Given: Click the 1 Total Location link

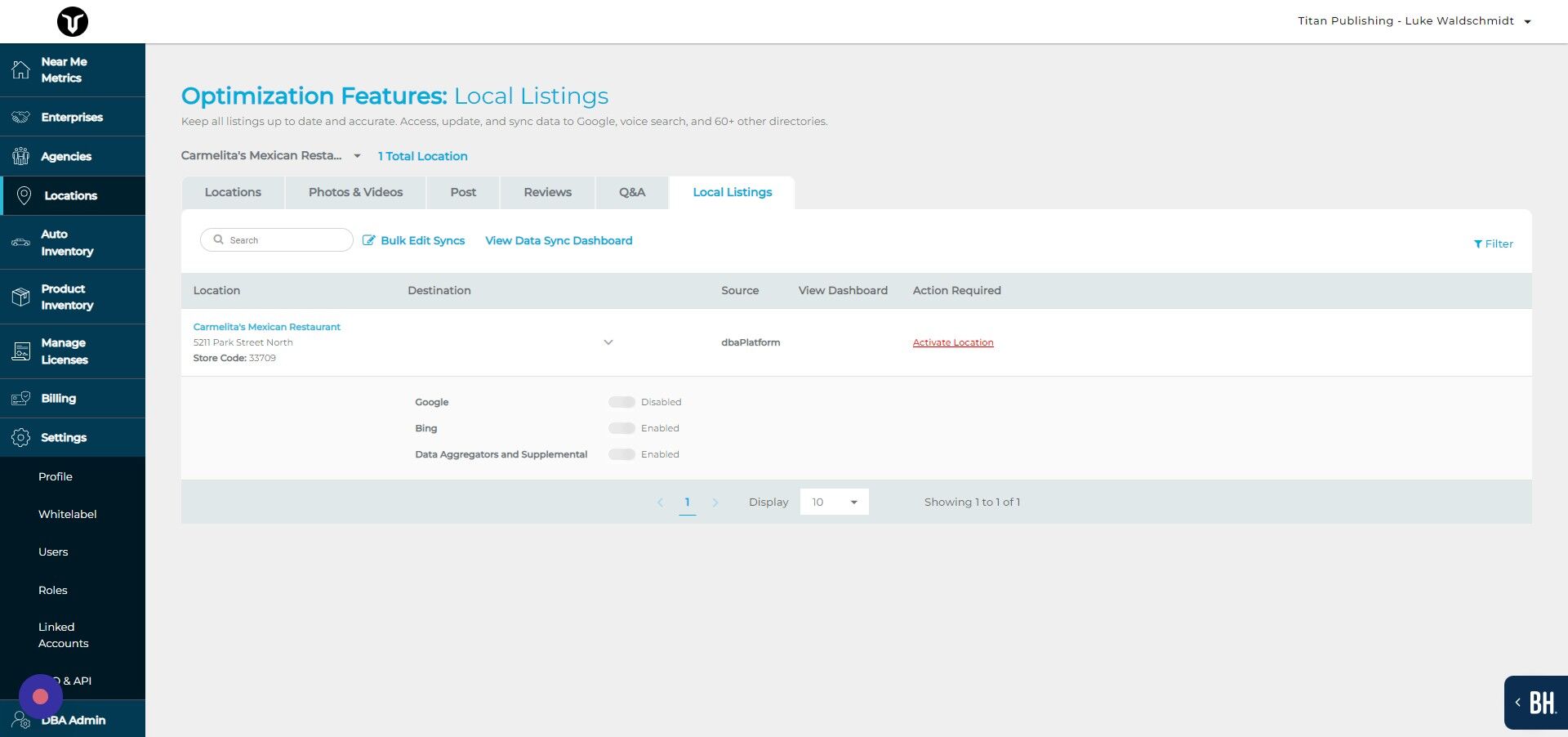Looking at the screenshot, I should point(422,156).
